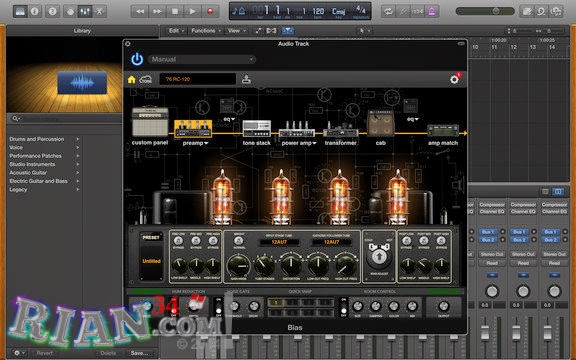Toggle the POST MID bypass switch
The width and height of the screenshot is (576, 360).
tap(424, 241)
